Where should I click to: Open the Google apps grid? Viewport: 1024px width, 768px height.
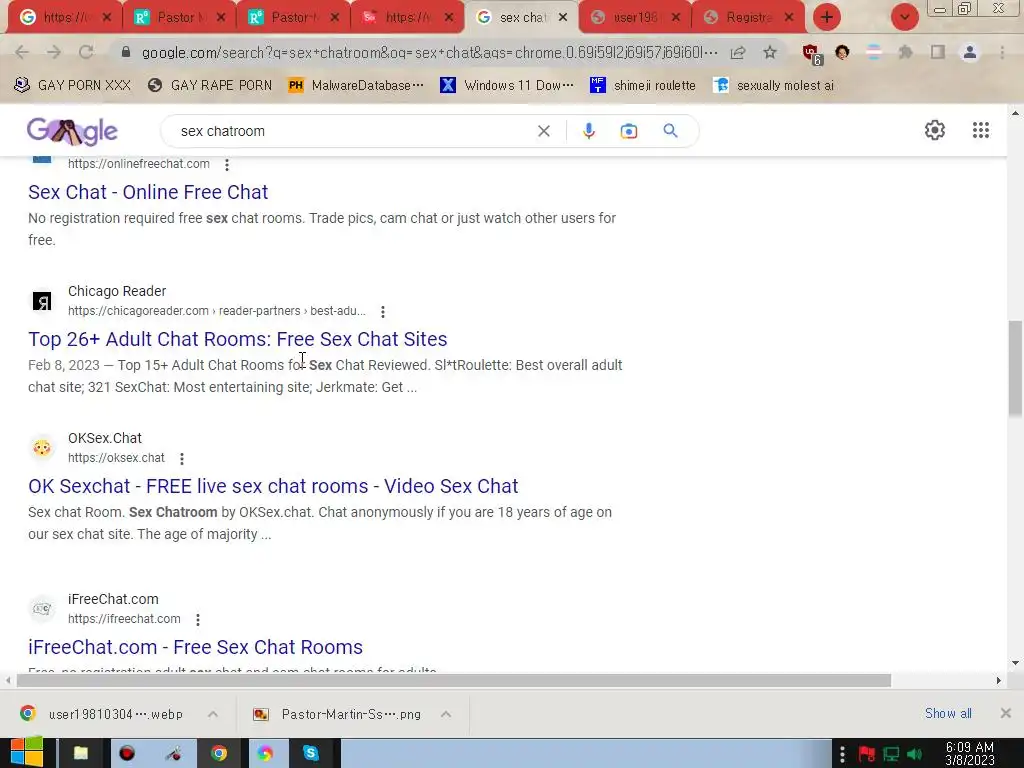tap(980, 130)
